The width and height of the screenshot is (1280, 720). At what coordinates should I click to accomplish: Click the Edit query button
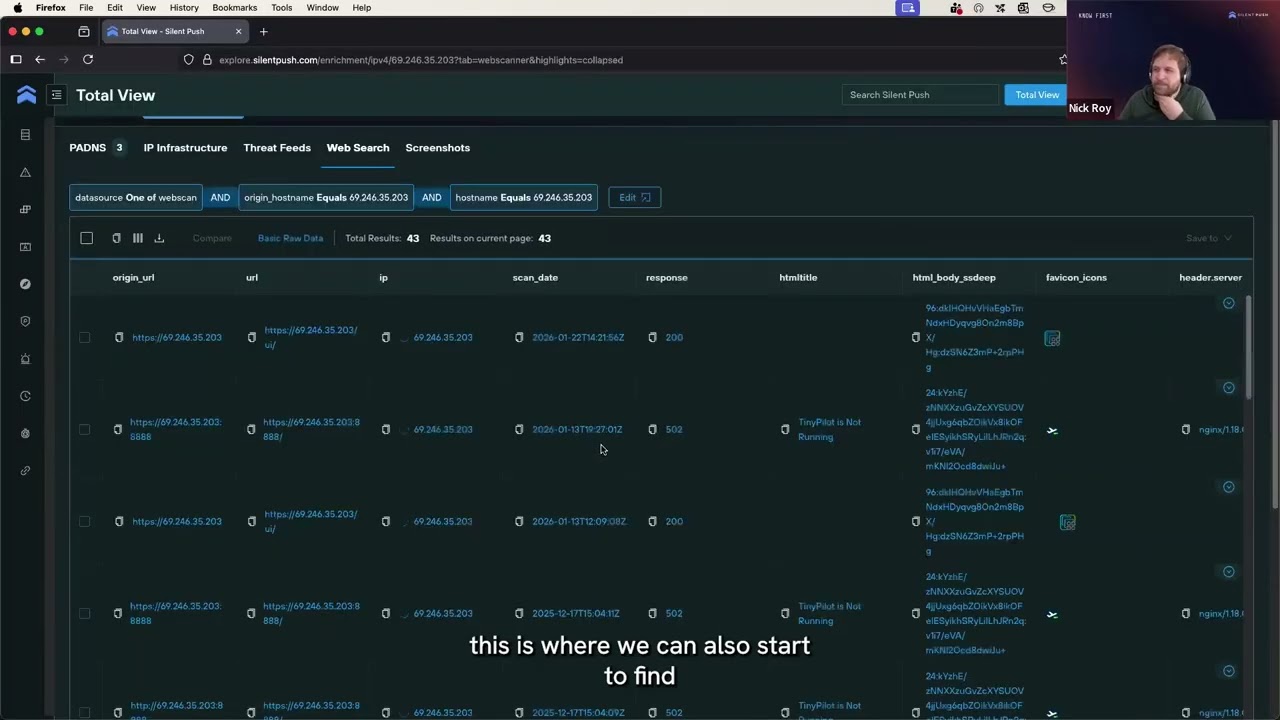(634, 198)
